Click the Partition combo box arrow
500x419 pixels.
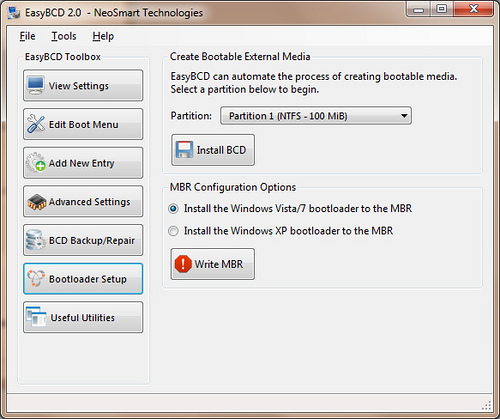[404, 116]
